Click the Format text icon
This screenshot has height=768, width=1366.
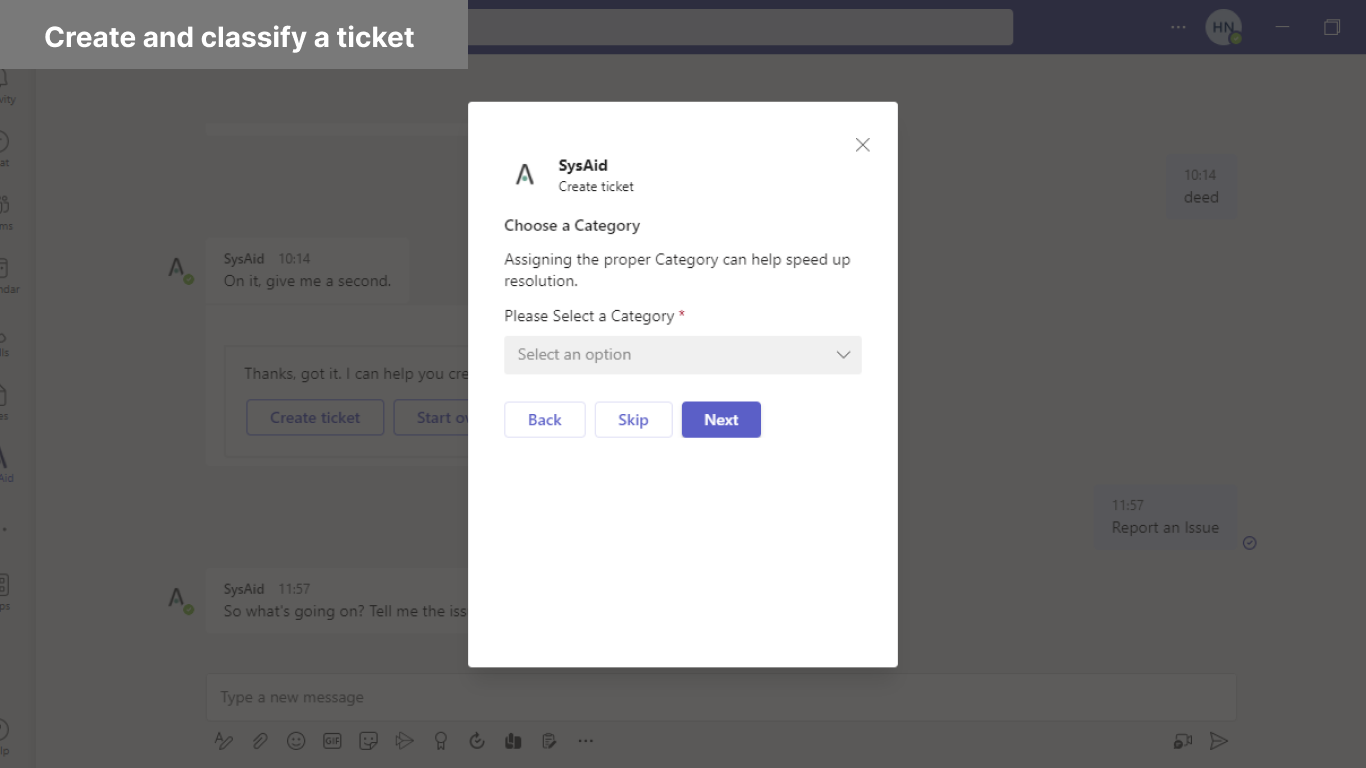coord(224,741)
